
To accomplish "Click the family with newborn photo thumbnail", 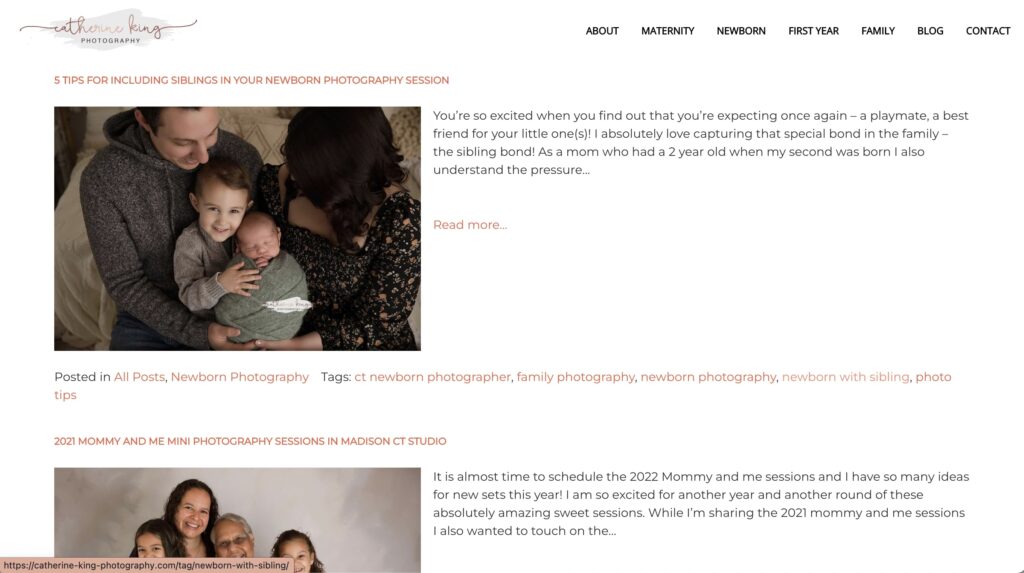I will coord(238,229).
